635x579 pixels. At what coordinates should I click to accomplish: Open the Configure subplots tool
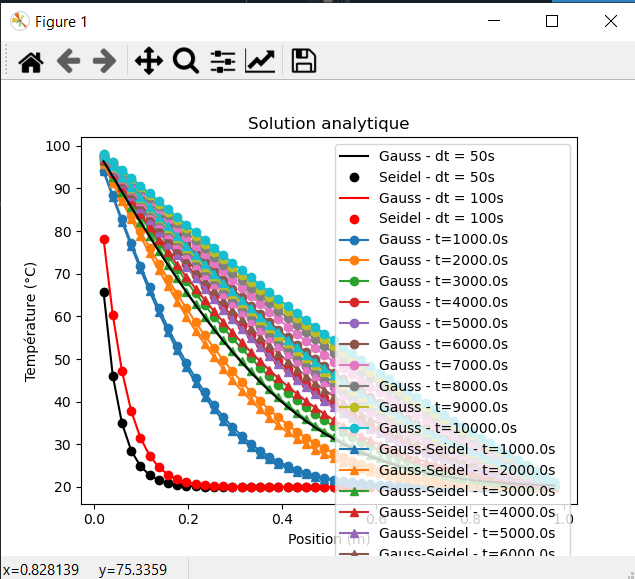tap(222, 62)
